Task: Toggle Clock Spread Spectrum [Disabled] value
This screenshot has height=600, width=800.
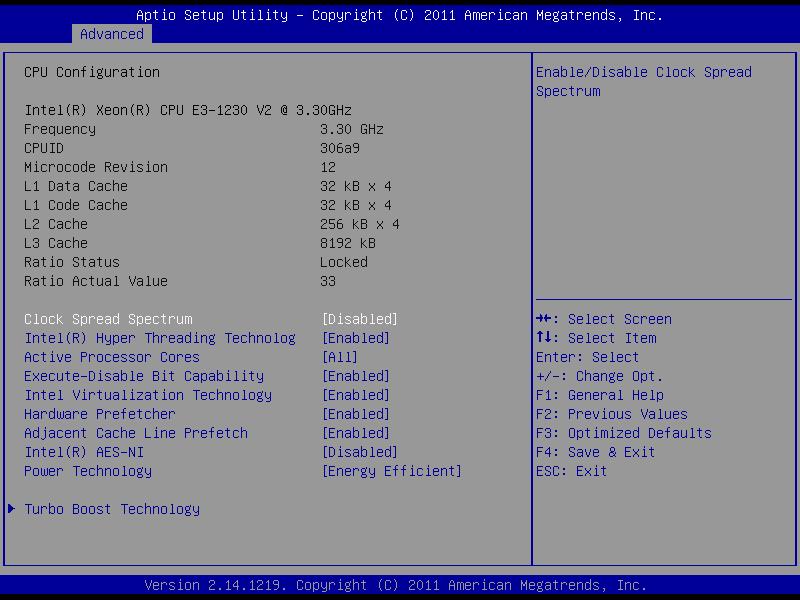Action: coord(359,319)
